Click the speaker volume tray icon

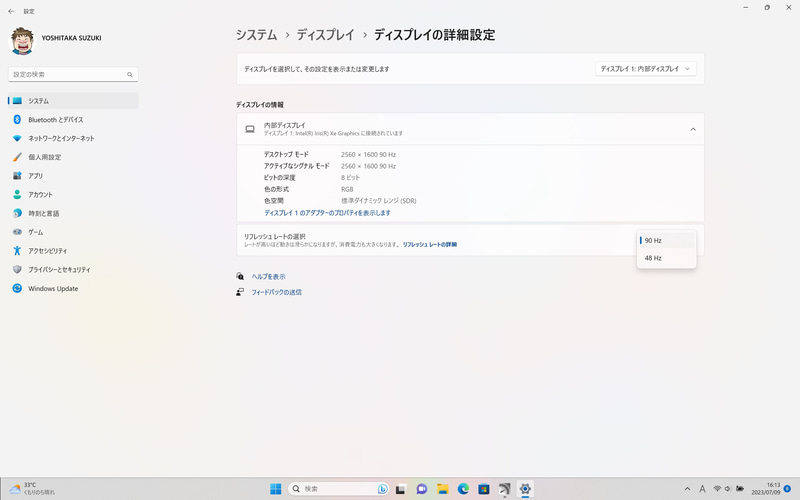pos(728,489)
